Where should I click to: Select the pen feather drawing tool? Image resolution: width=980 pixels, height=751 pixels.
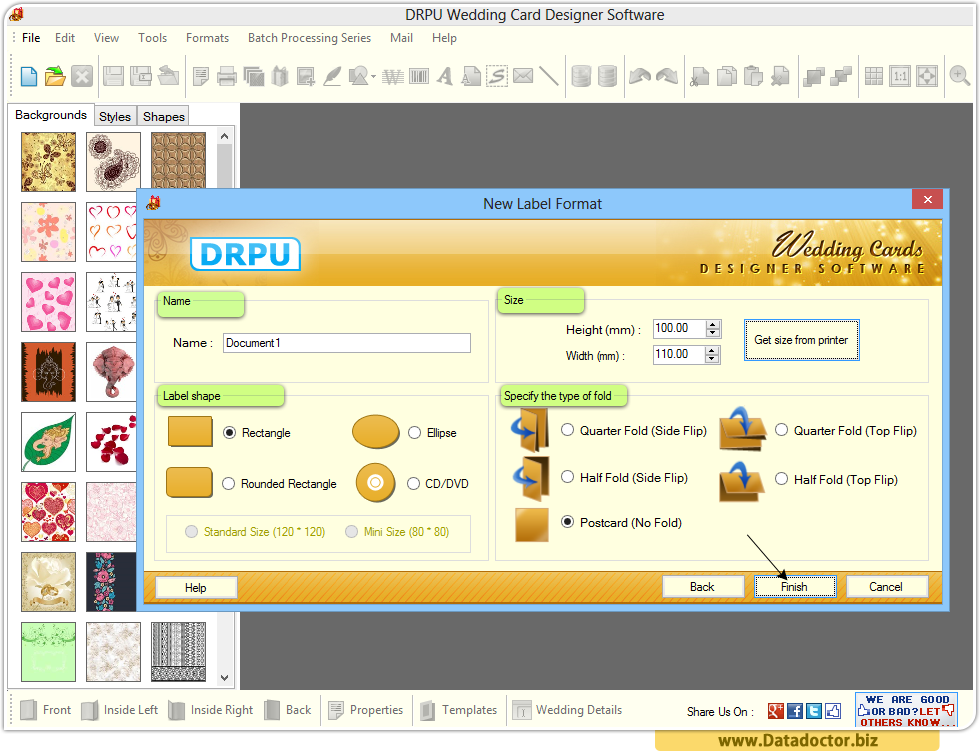pos(332,77)
